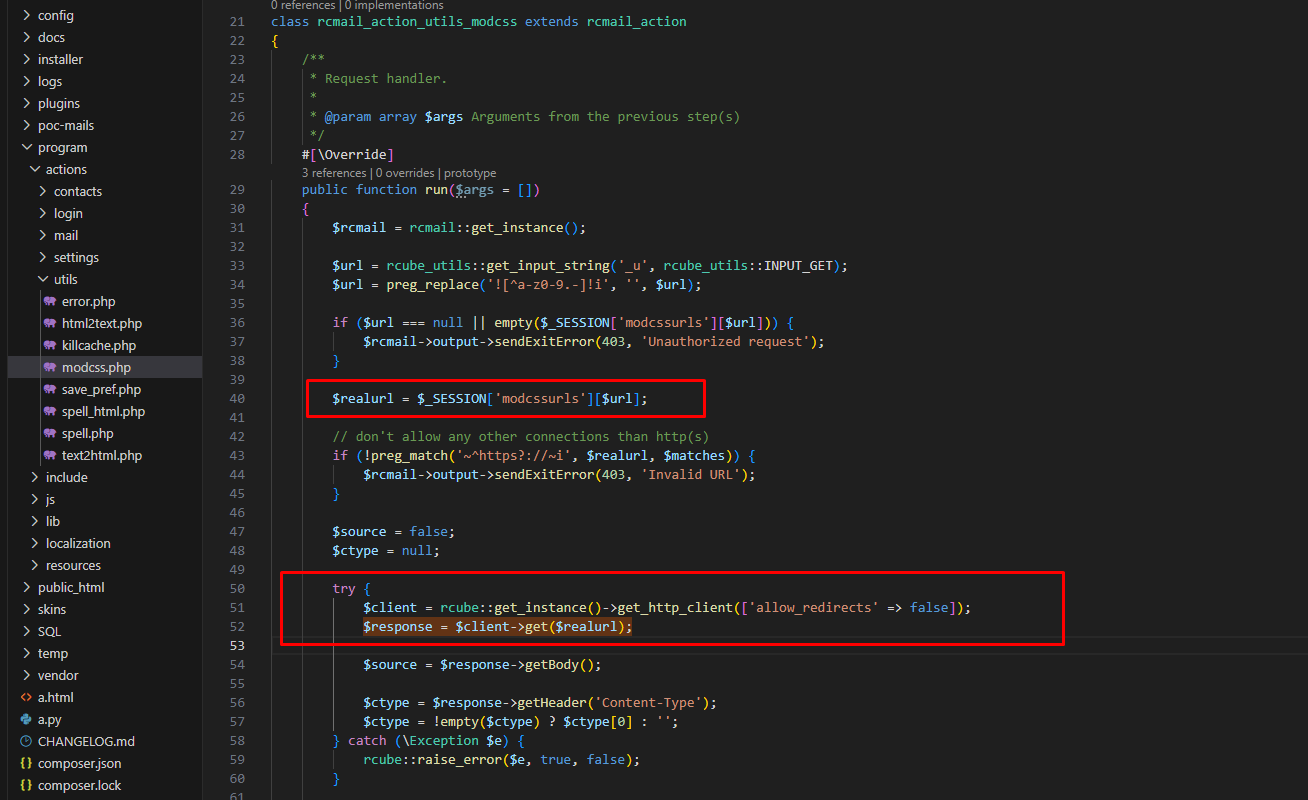Expand the settings folder under actions
Viewport: 1308px width, 800px height.
(x=43, y=257)
